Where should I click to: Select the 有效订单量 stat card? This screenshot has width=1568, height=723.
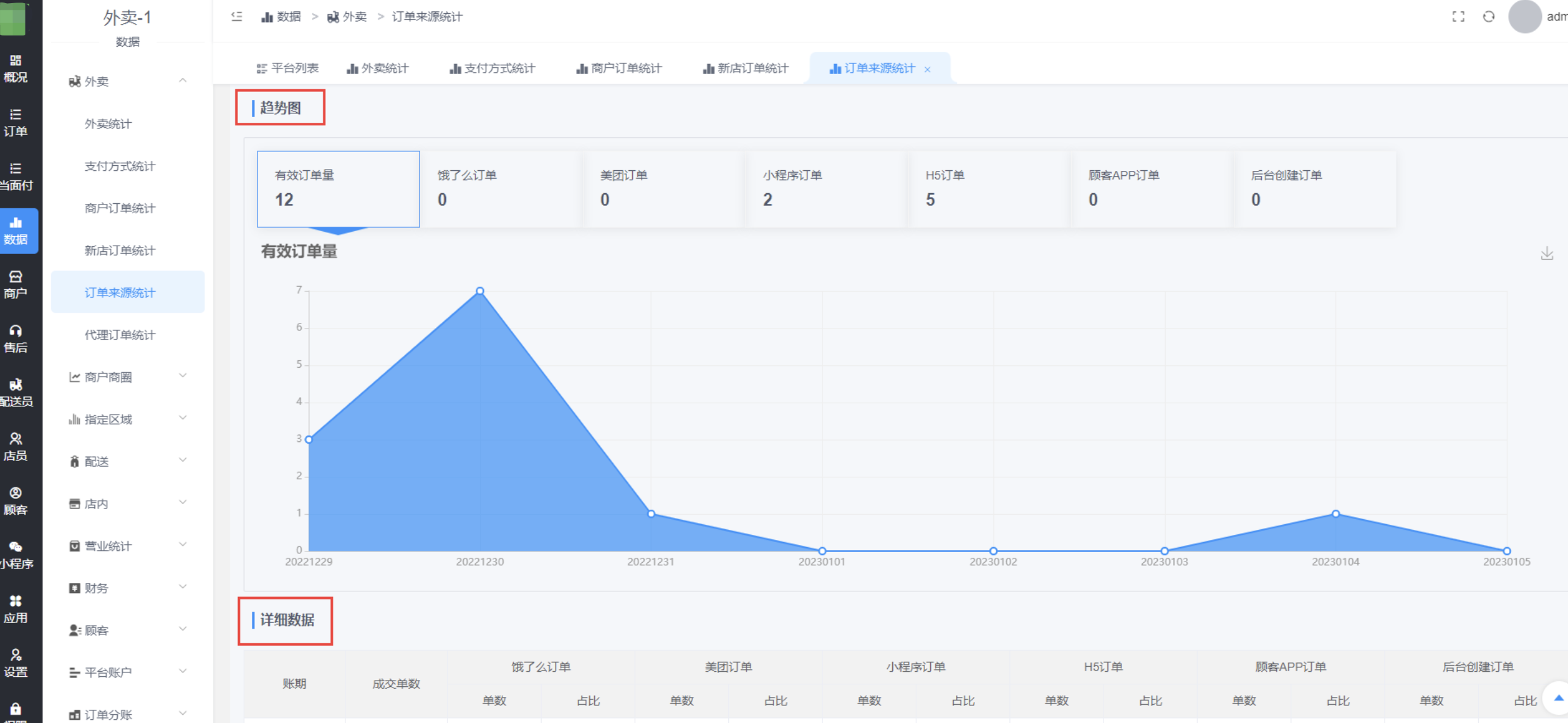click(x=339, y=189)
